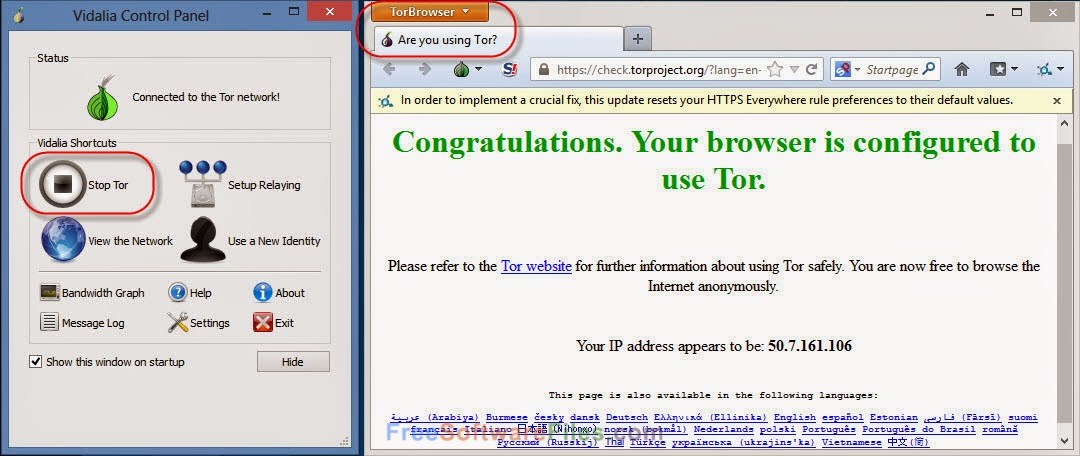1080x456 pixels.
Task: Click the NoScript S icon in toolbar
Action: tap(510, 69)
